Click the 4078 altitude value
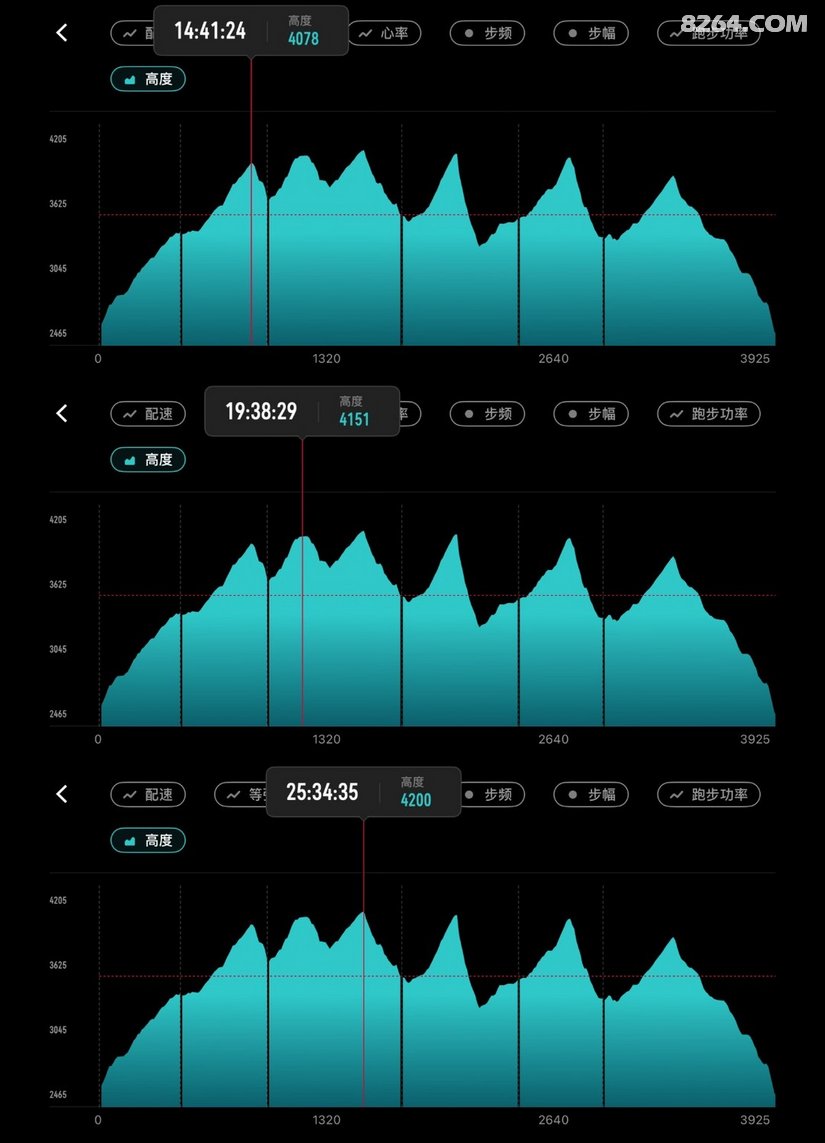This screenshot has height=1143, width=825. click(x=303, y=39)
